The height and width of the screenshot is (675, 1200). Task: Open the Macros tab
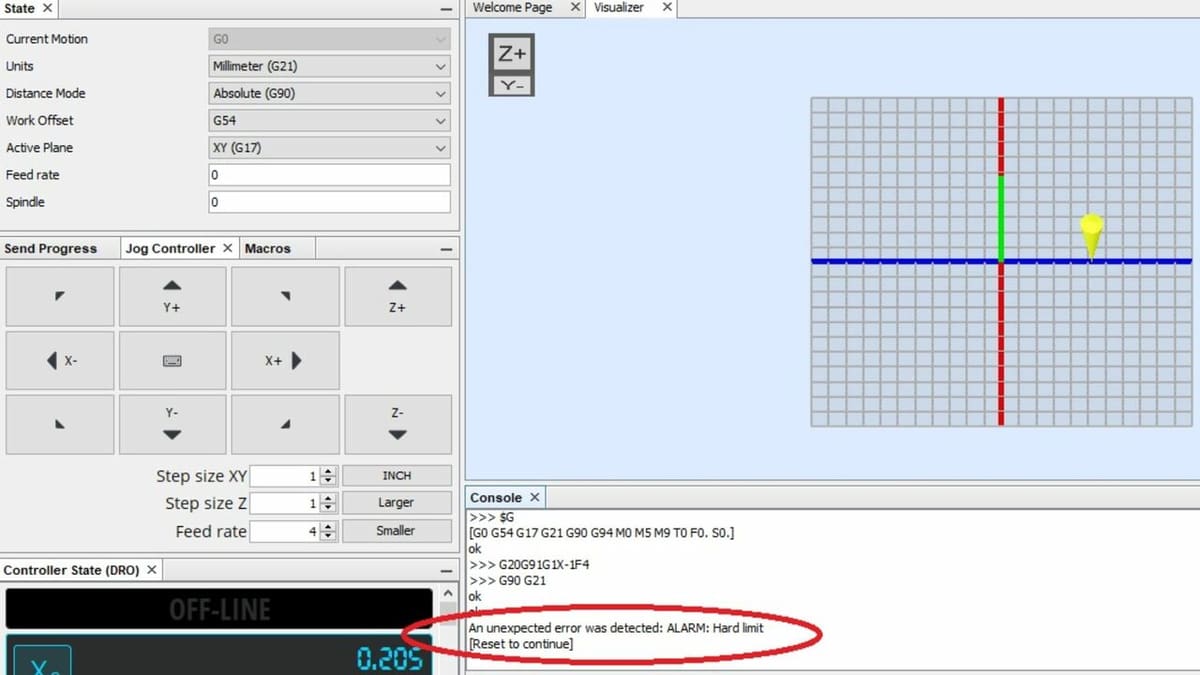click(268, 249)
